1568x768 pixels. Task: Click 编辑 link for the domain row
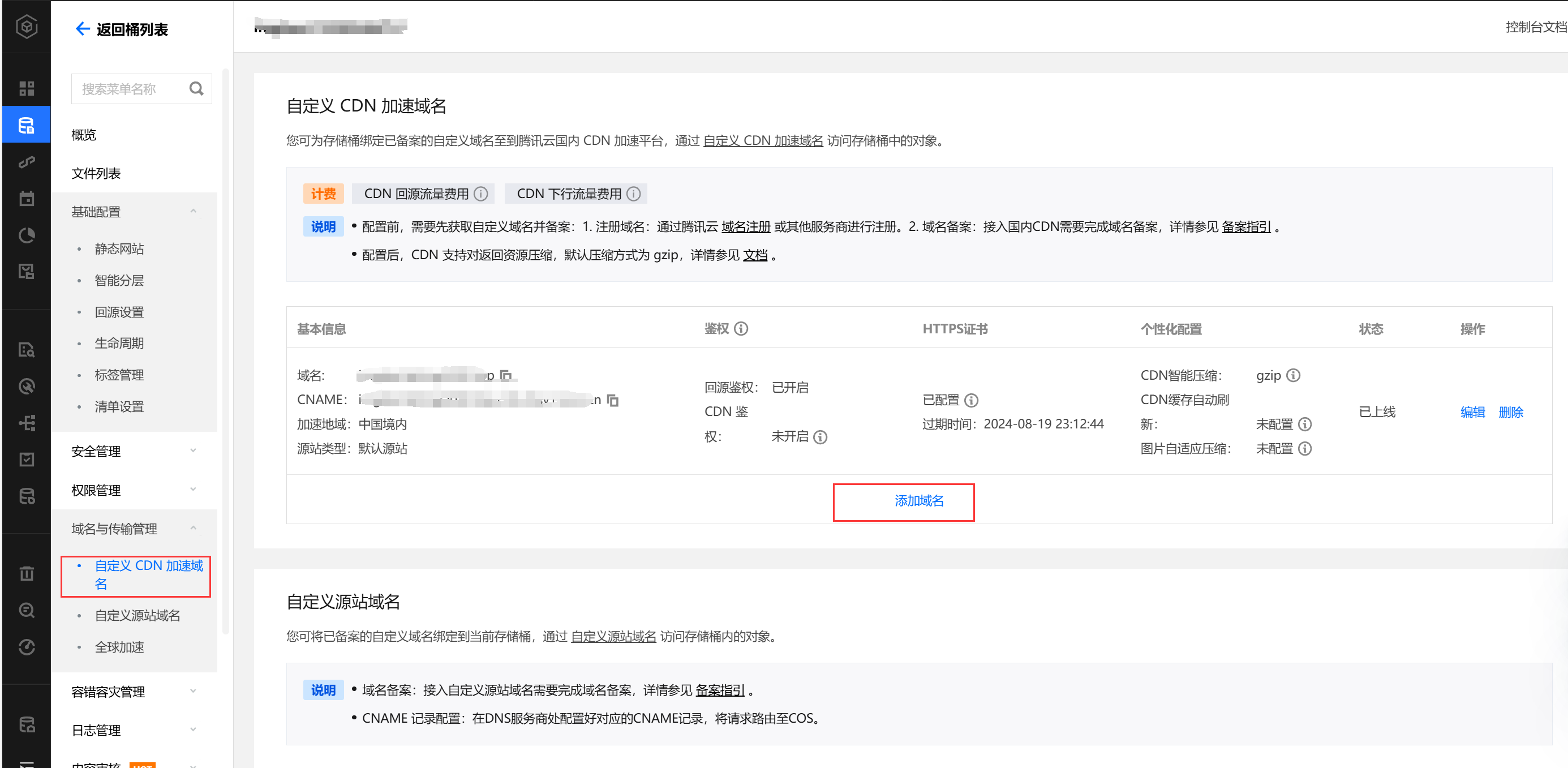click(x=1472, y=412)
